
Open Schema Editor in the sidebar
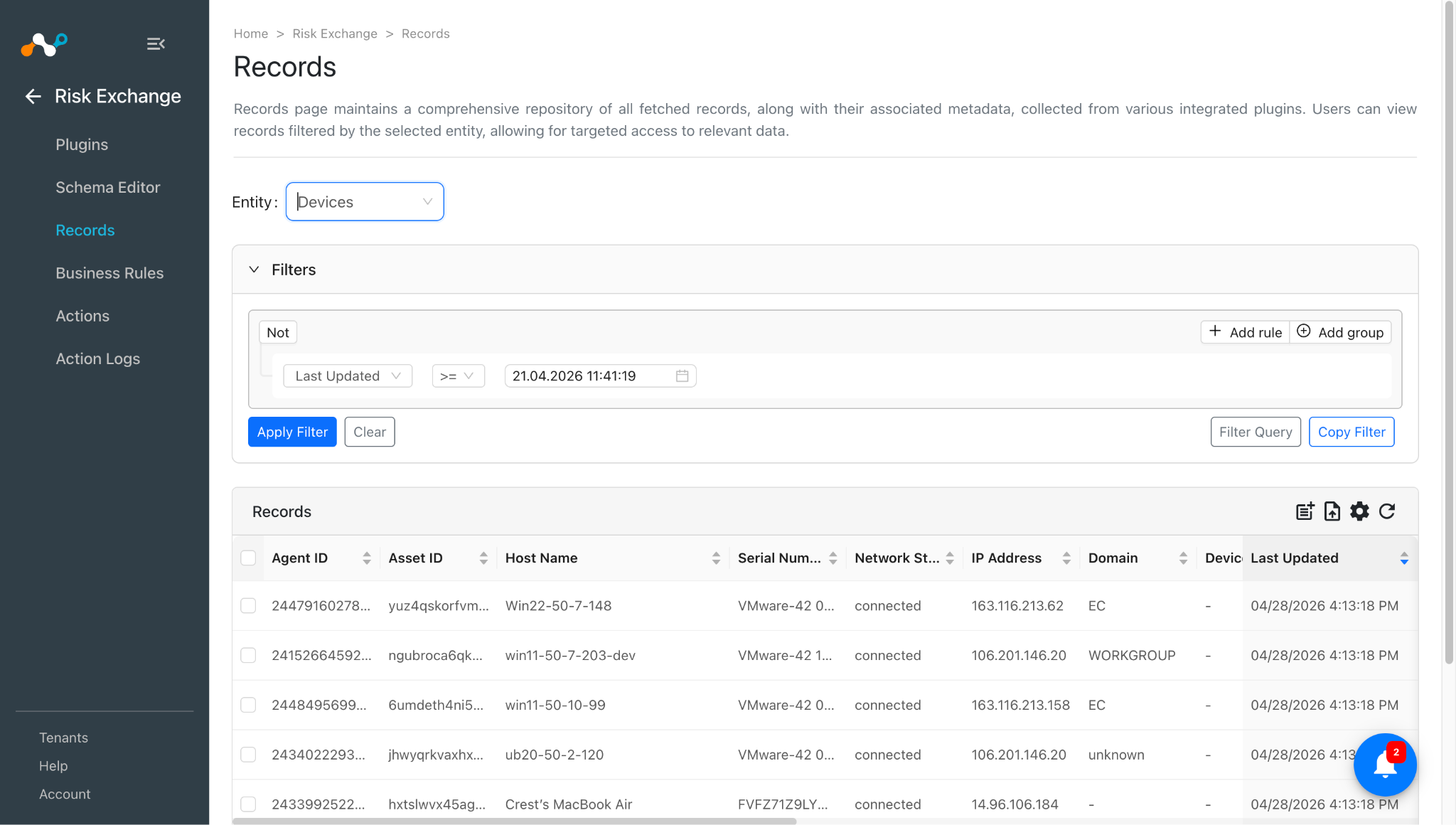[108, 187]
